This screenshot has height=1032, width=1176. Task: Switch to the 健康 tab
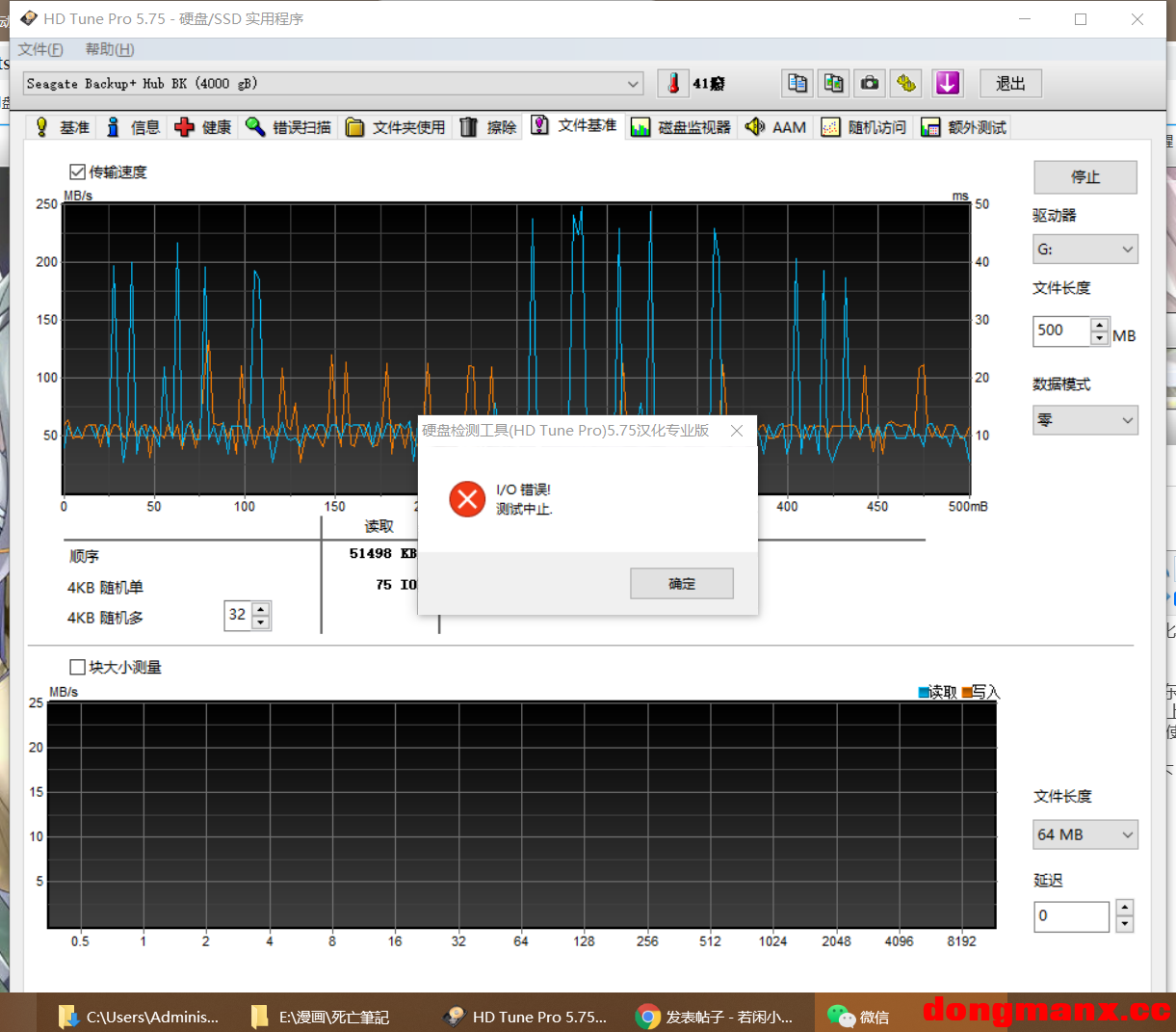(203, 127)
